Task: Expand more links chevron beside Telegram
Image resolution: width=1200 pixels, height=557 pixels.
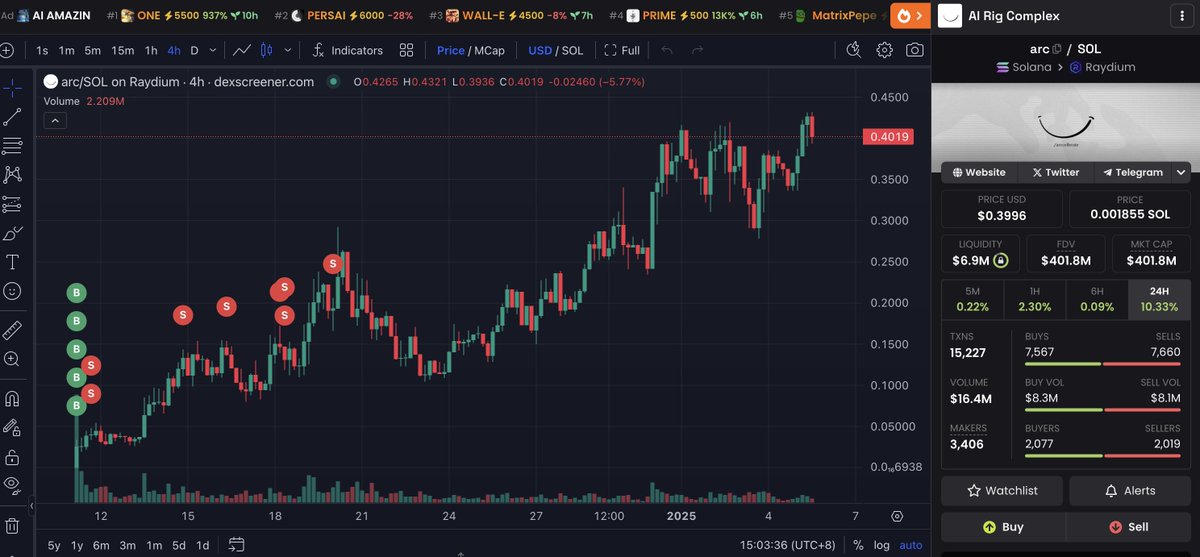Action: pyautogui.click(x=1182, y=172)
